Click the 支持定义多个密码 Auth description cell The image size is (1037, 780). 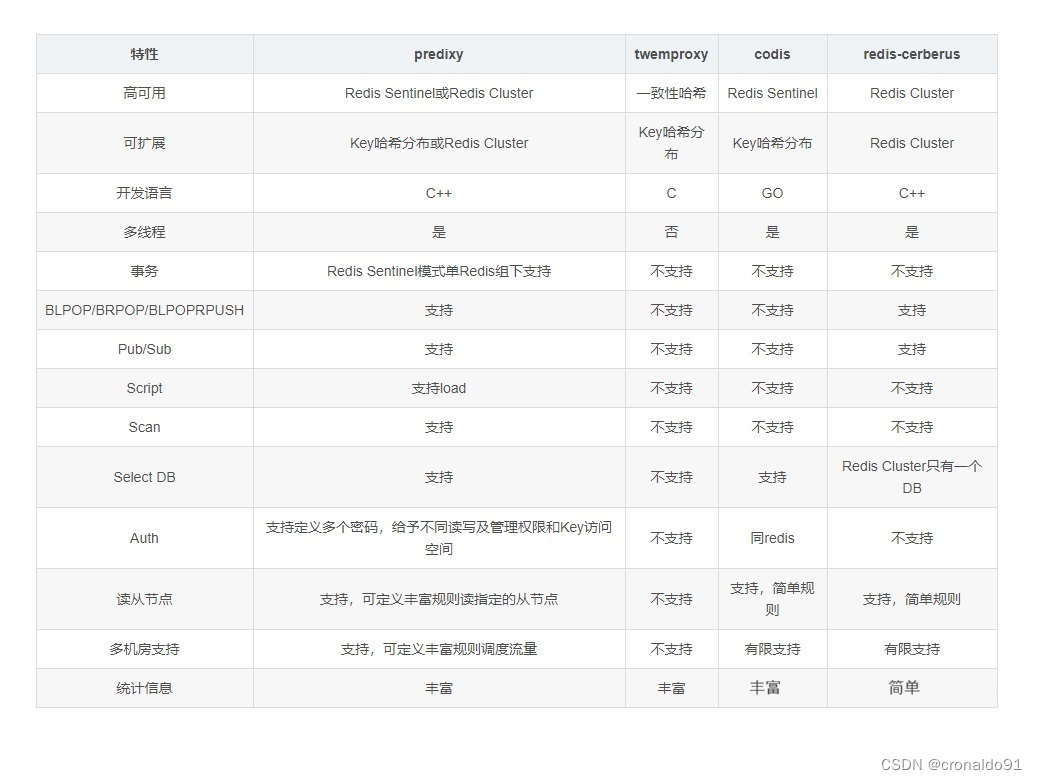438,538
